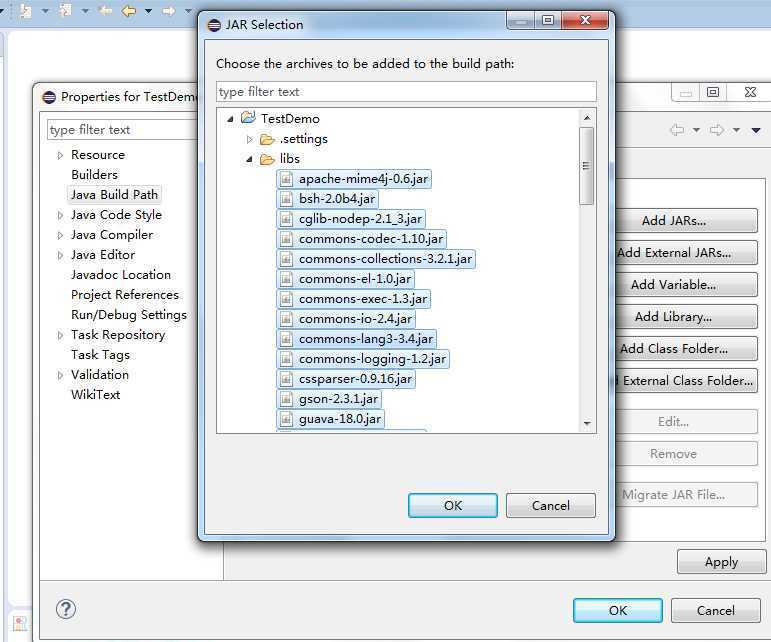Open Builders properties page
771x642 pixels.
(94, 175)
